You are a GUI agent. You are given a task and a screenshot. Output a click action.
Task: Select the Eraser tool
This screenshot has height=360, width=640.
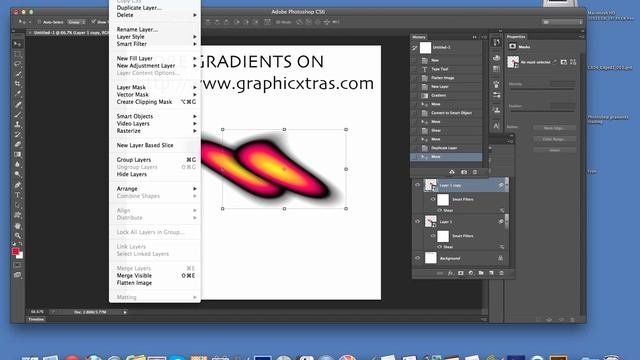click(18, 144)
